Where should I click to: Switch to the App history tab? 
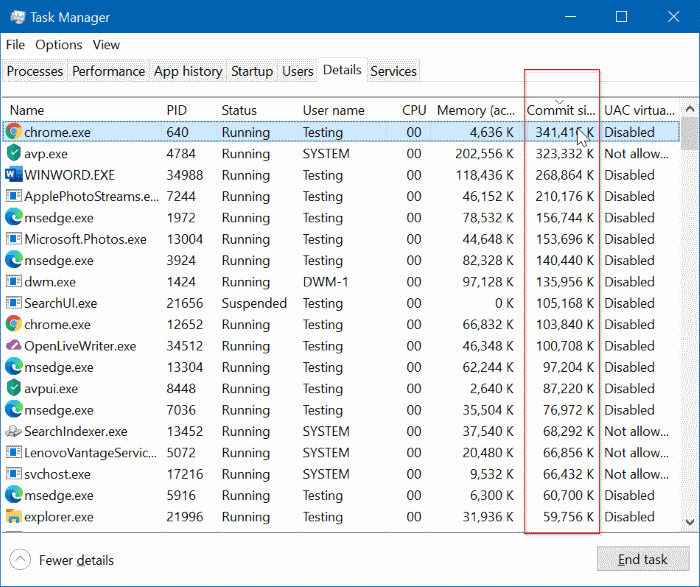point(188,71)
